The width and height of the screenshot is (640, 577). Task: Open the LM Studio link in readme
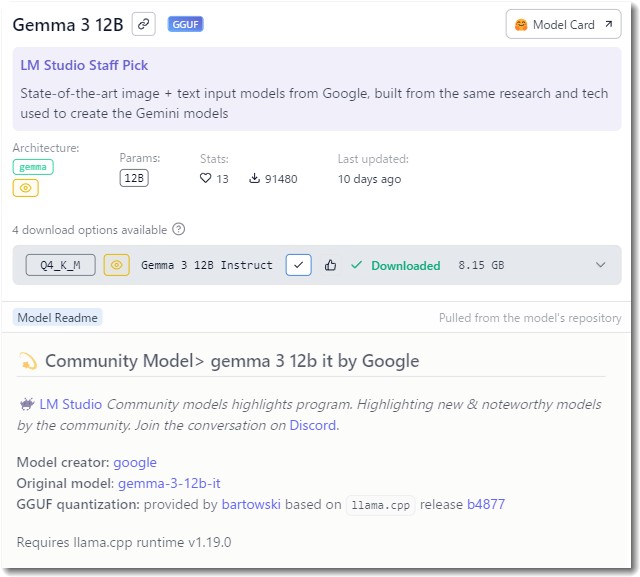tap(71, 404)
